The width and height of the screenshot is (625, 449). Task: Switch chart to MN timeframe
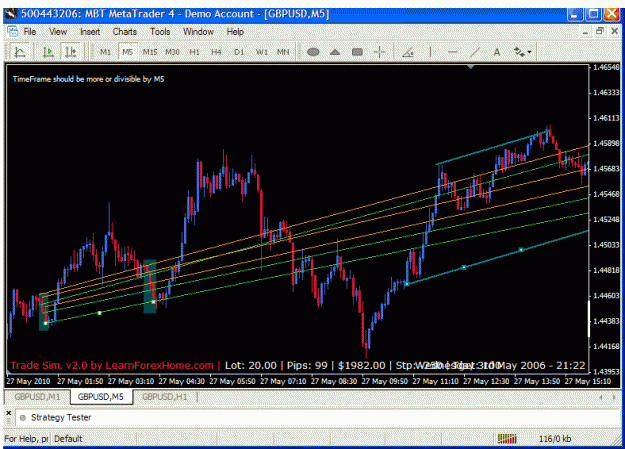[x=283, y=52]
